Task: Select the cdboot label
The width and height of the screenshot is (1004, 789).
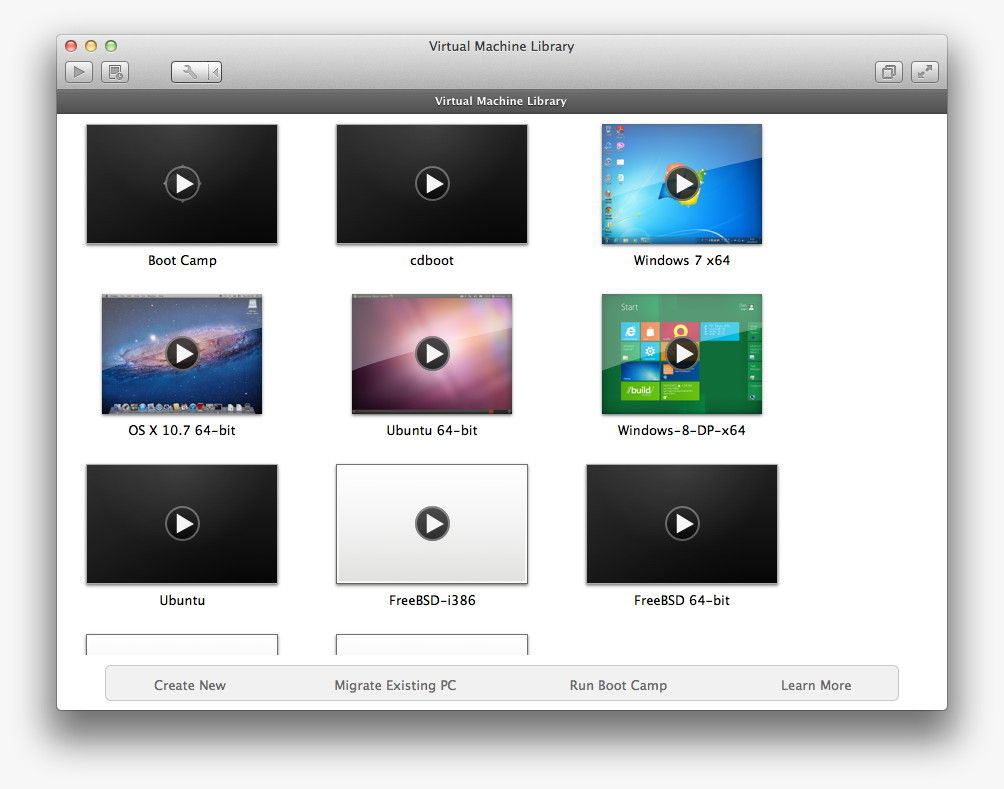Action: [432, 261]
